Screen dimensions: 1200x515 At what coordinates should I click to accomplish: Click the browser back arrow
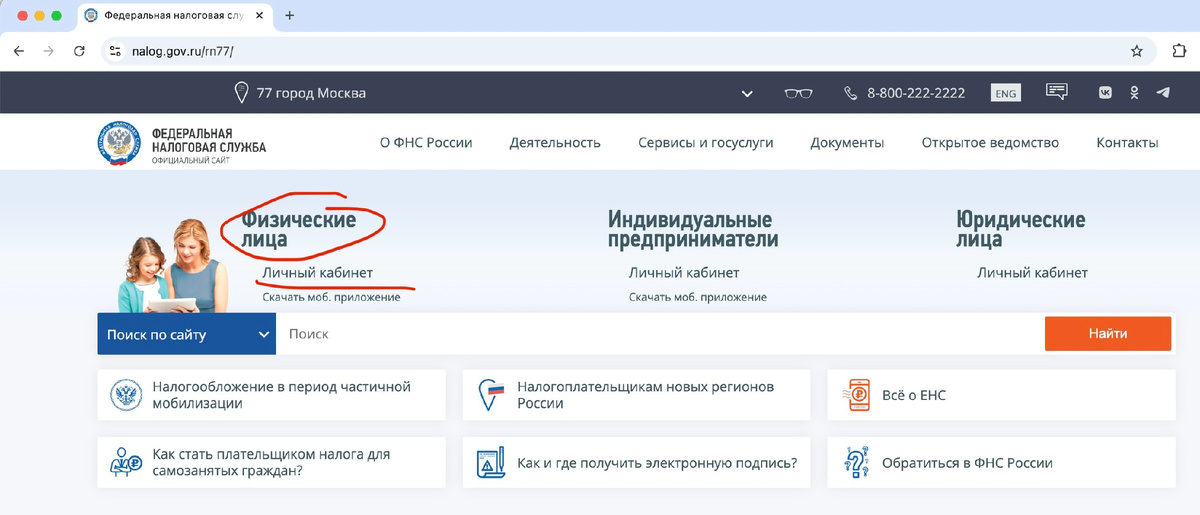(x=19, y=51)
